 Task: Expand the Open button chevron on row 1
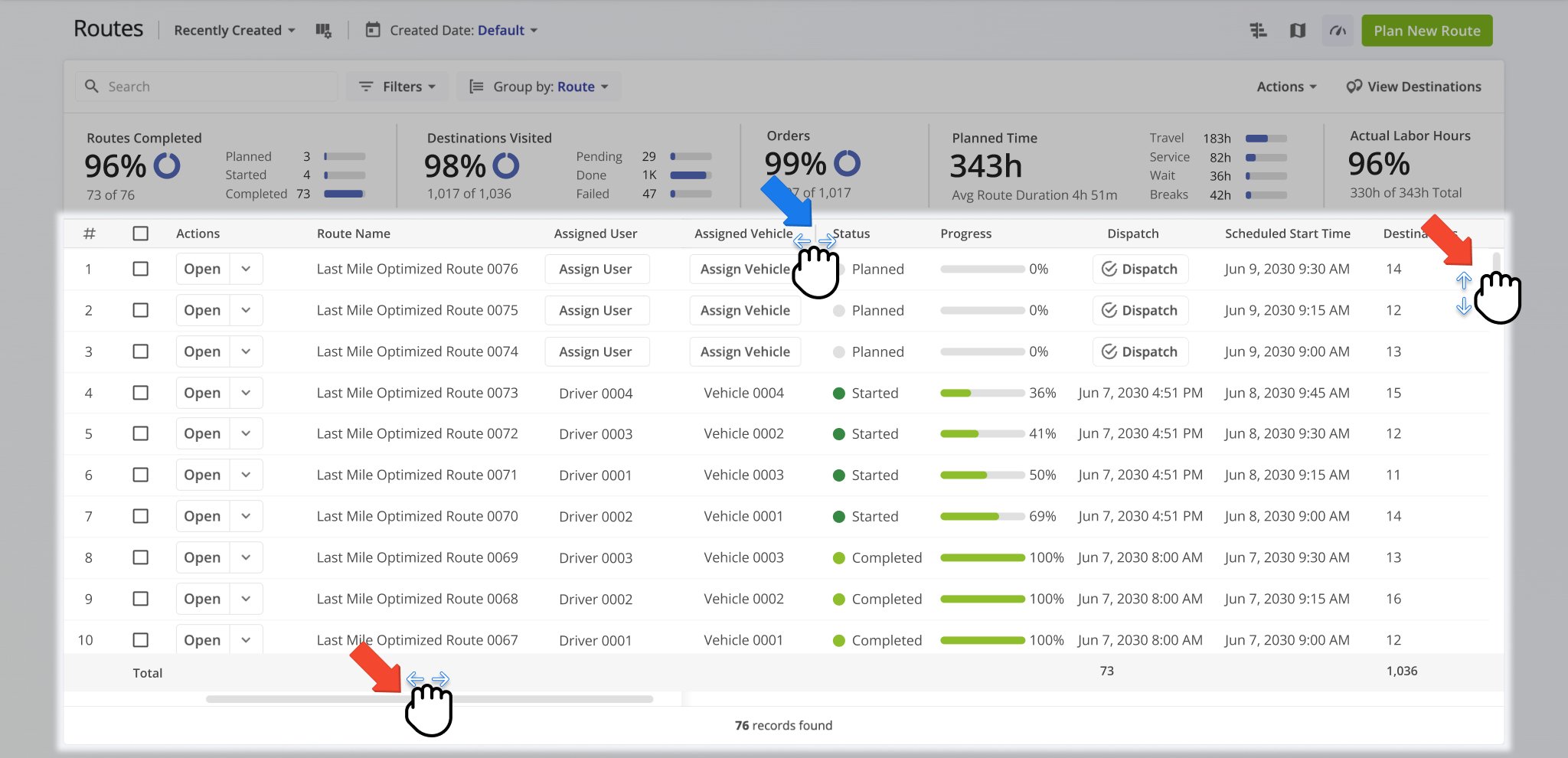(x=246, y=269)
